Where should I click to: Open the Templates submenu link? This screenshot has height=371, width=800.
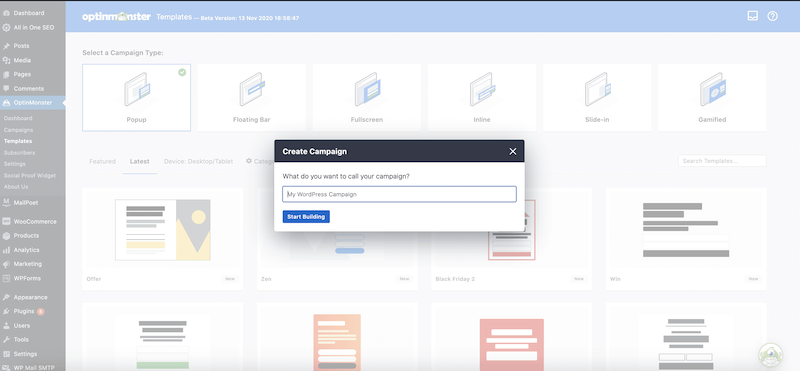pos(18,141)
